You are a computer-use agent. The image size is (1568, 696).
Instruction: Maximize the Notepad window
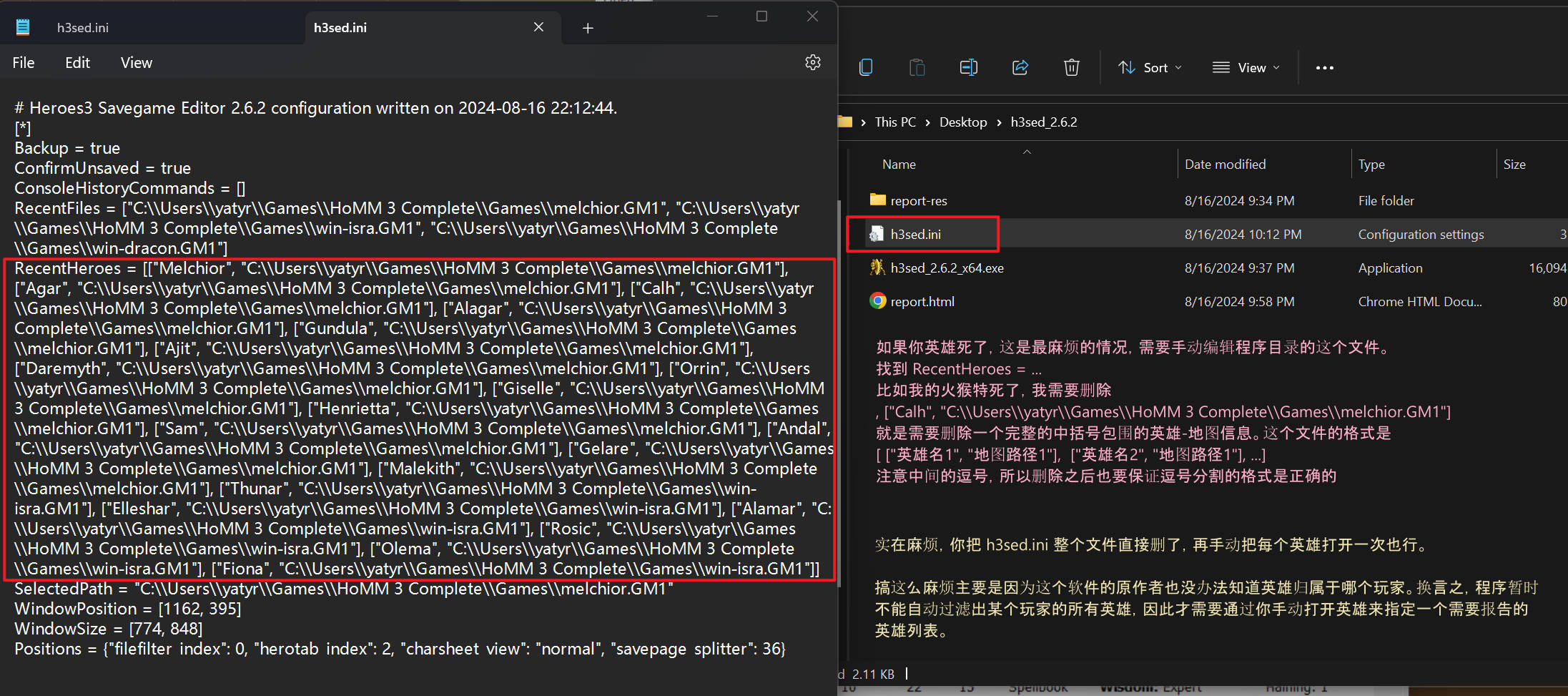[762, 16]
